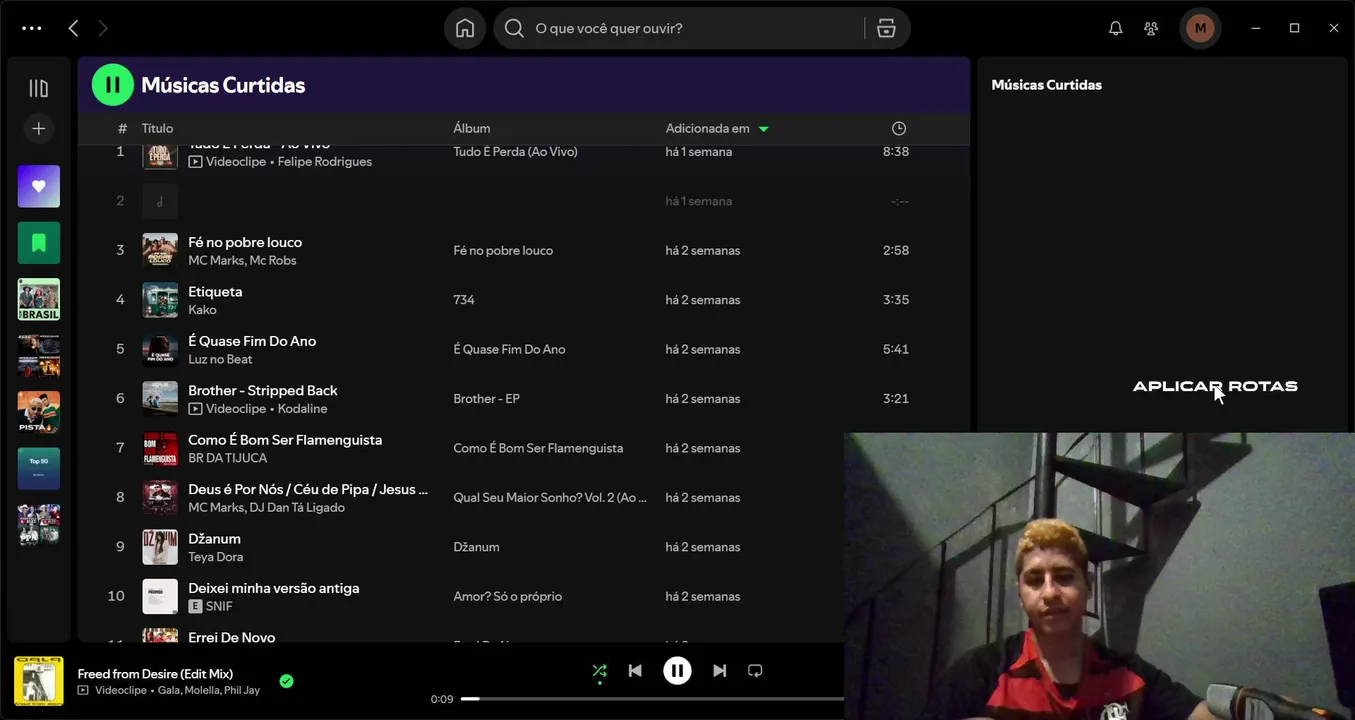The image size is (1355, 720).
Task: Click the search magnifier icon
Action: (x=514, y=28)
